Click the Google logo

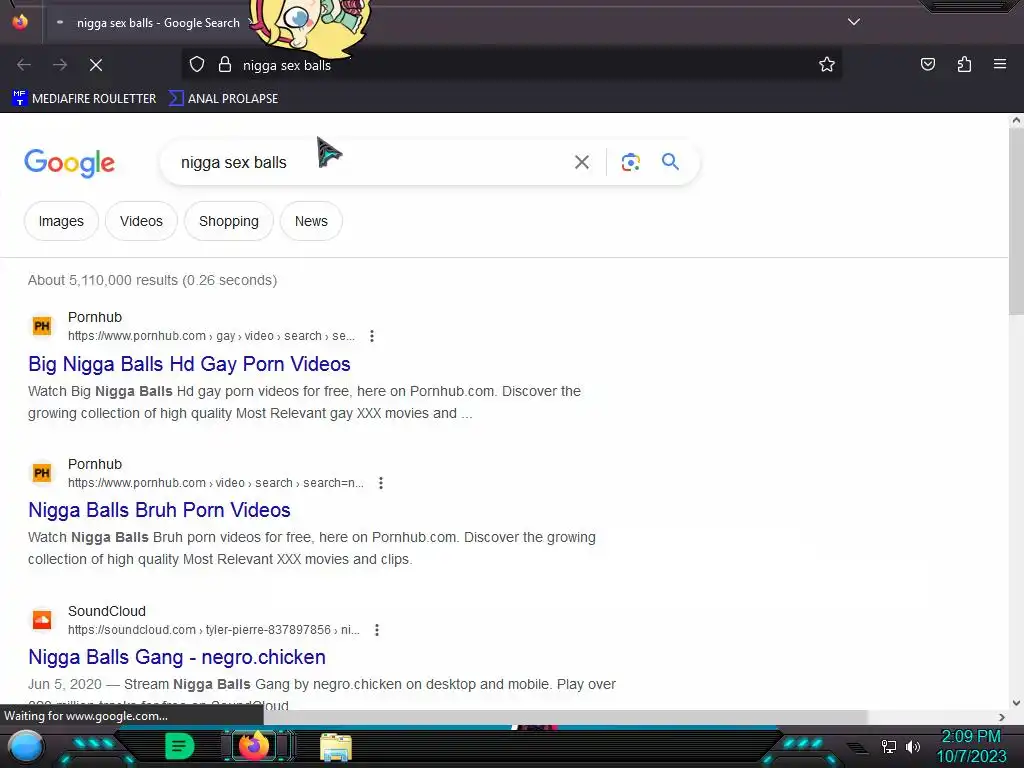point(69,163)
